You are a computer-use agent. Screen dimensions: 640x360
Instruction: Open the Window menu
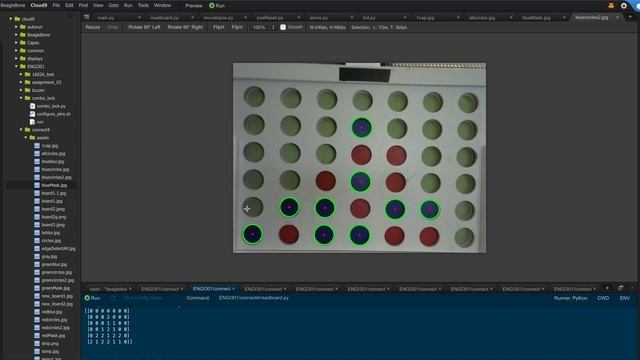162,5
